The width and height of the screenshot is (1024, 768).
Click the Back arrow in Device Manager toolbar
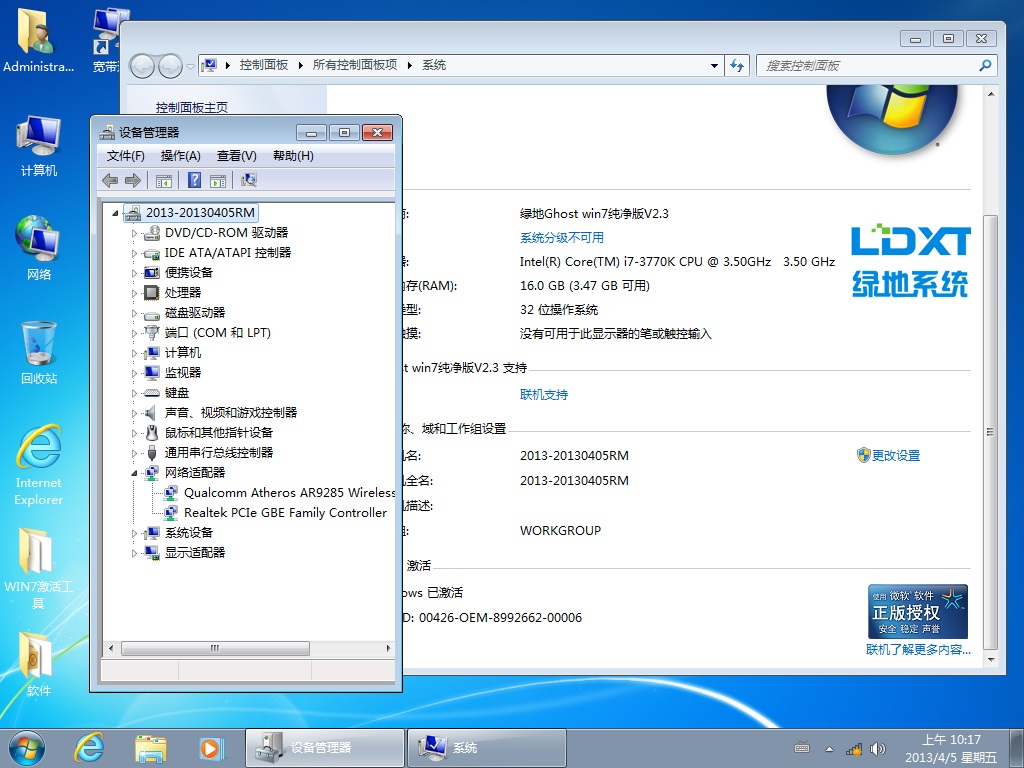pyautogui.click(x=110, y=180)
